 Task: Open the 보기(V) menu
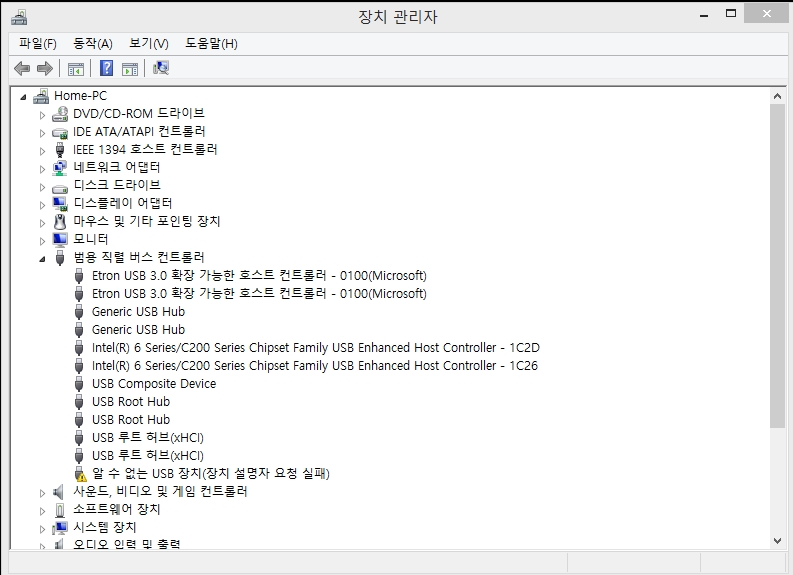pos(149,43)
